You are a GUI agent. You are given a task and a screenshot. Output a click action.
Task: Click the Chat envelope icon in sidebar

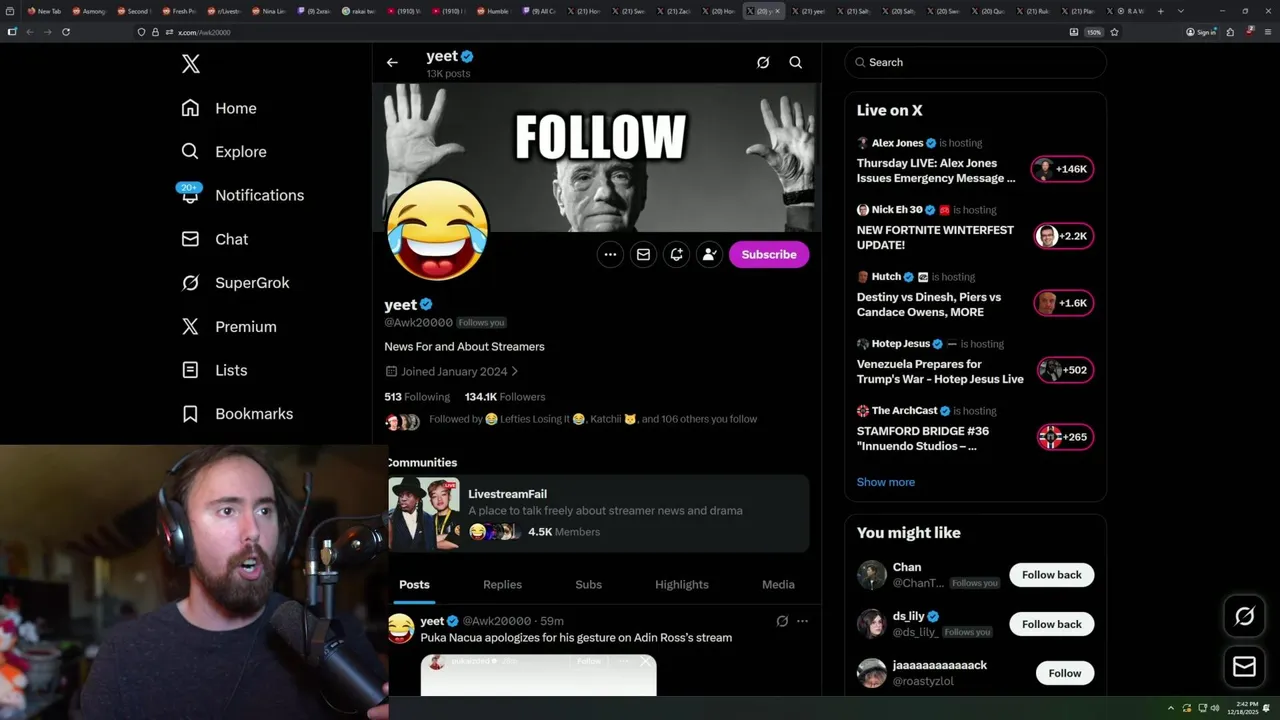pos(190,239)
